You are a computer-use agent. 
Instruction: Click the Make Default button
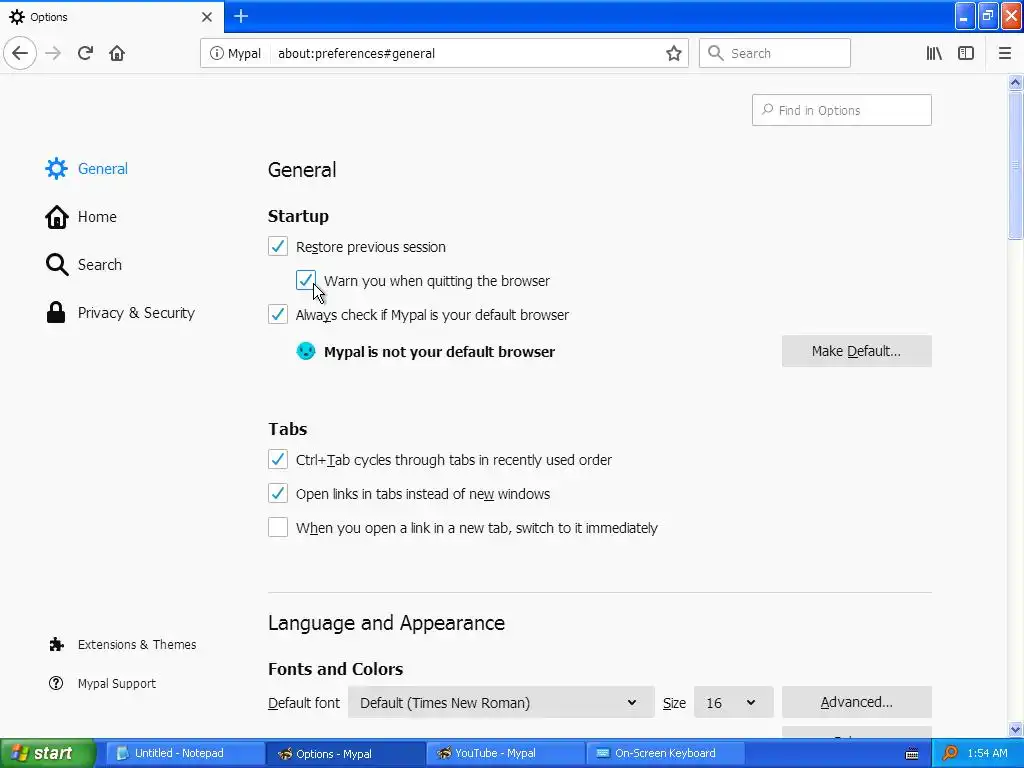point(856,351)
